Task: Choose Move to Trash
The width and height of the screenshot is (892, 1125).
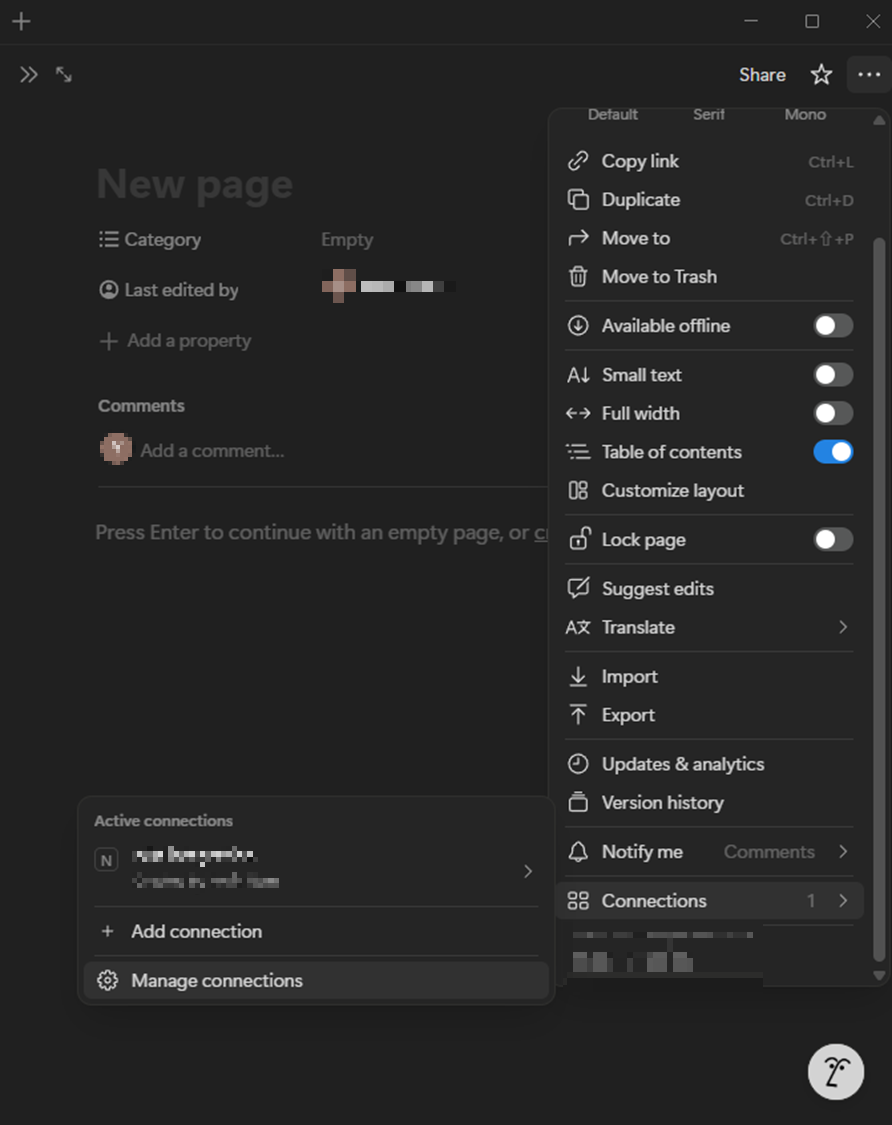Action: 660,277
